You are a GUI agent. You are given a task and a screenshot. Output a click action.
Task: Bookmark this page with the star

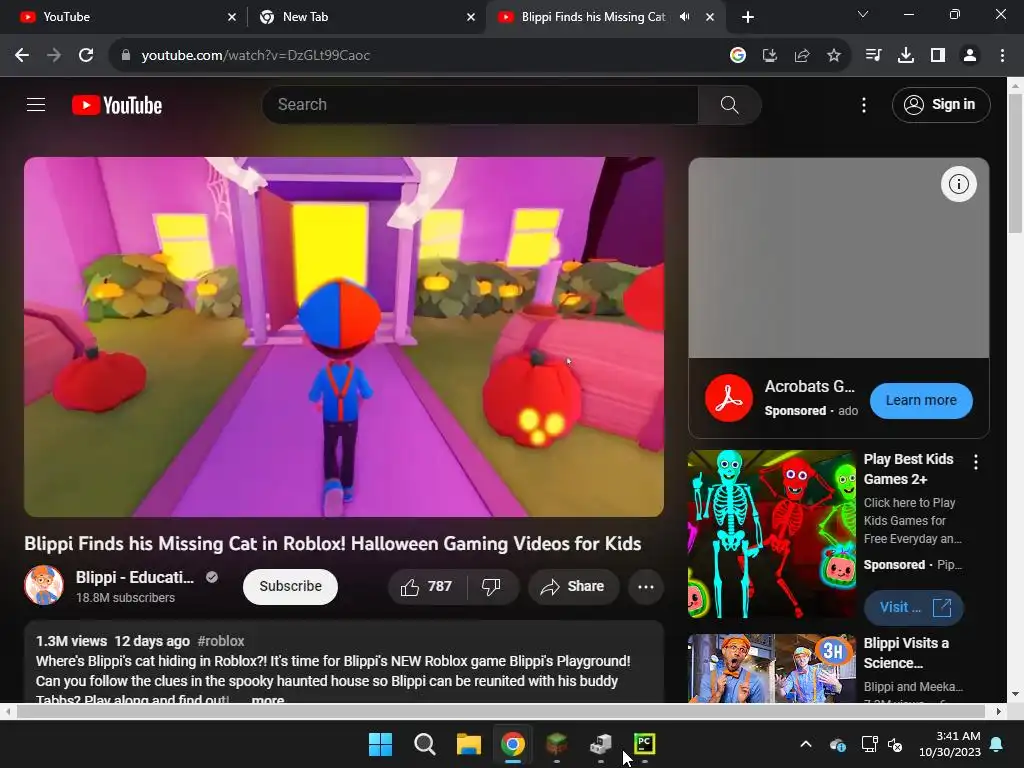point(834,56)
